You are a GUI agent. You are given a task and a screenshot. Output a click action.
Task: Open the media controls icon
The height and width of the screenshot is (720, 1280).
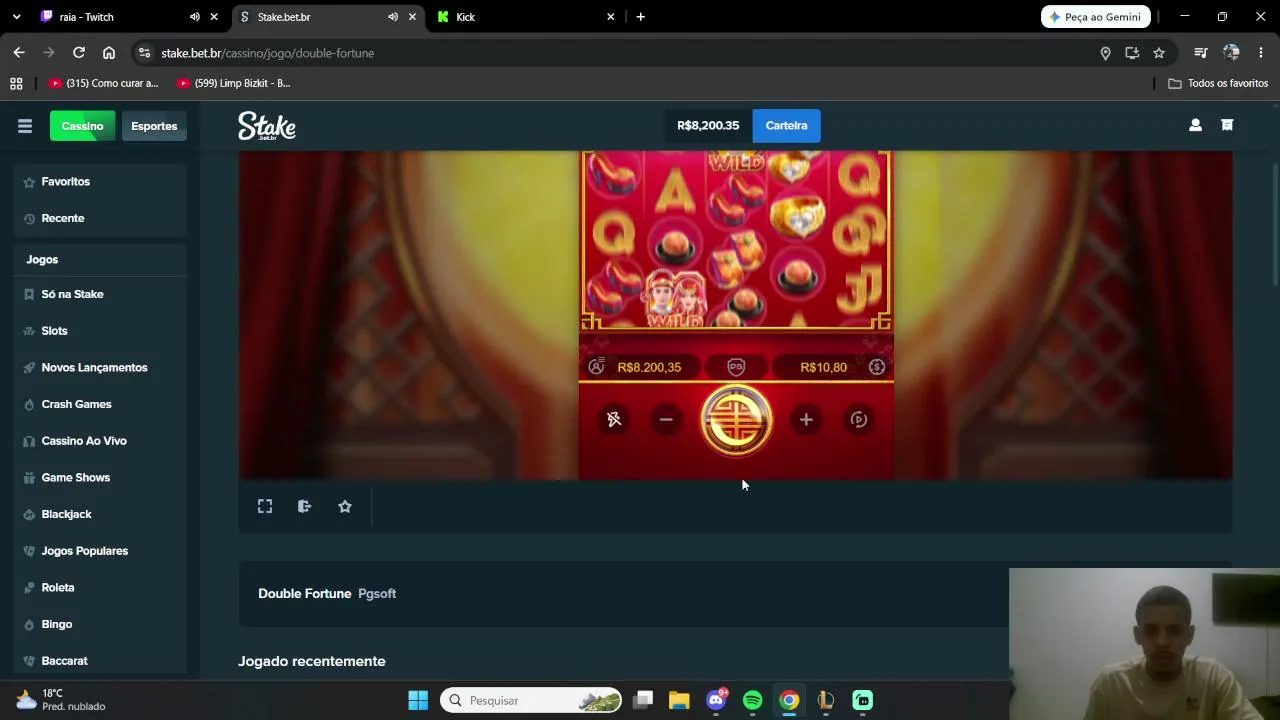(x=1201, y=53)
